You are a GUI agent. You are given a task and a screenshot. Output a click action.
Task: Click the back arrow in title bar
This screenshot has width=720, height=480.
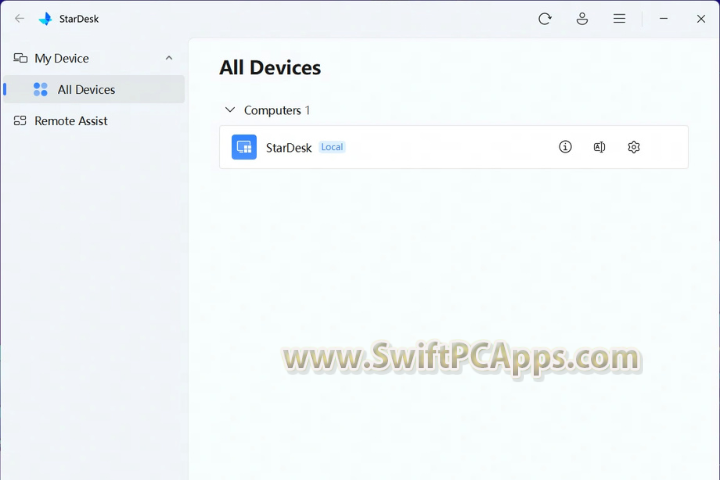coord(19,18)
